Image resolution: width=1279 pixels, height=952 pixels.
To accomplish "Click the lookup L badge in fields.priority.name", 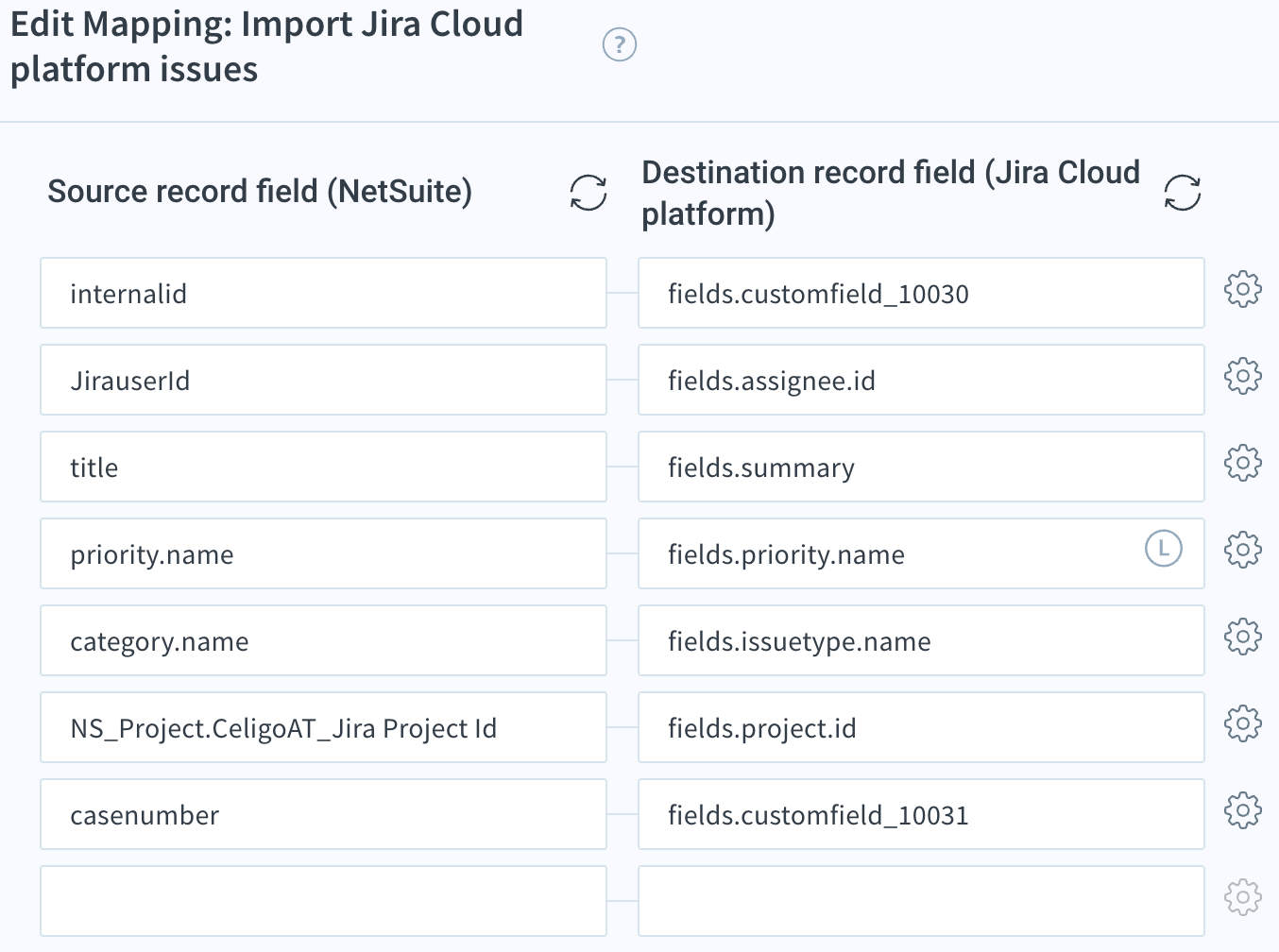I will (1164, 549).
